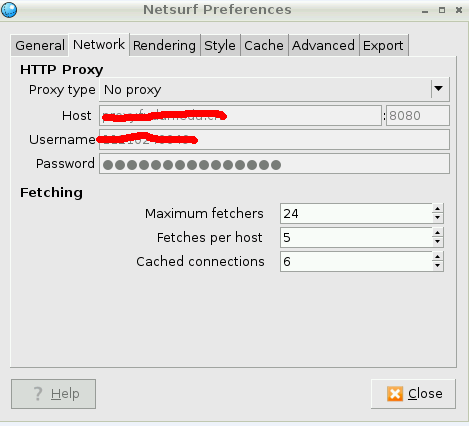Open the Rendering tab

click(x=164, y=45)
